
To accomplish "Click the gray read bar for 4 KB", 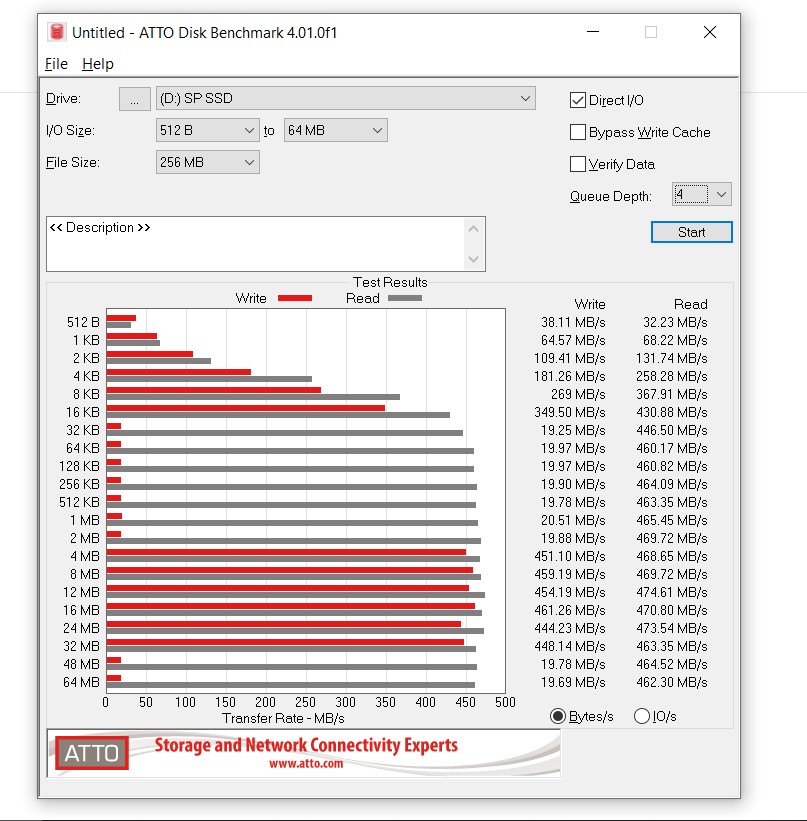I will point(209,379).
